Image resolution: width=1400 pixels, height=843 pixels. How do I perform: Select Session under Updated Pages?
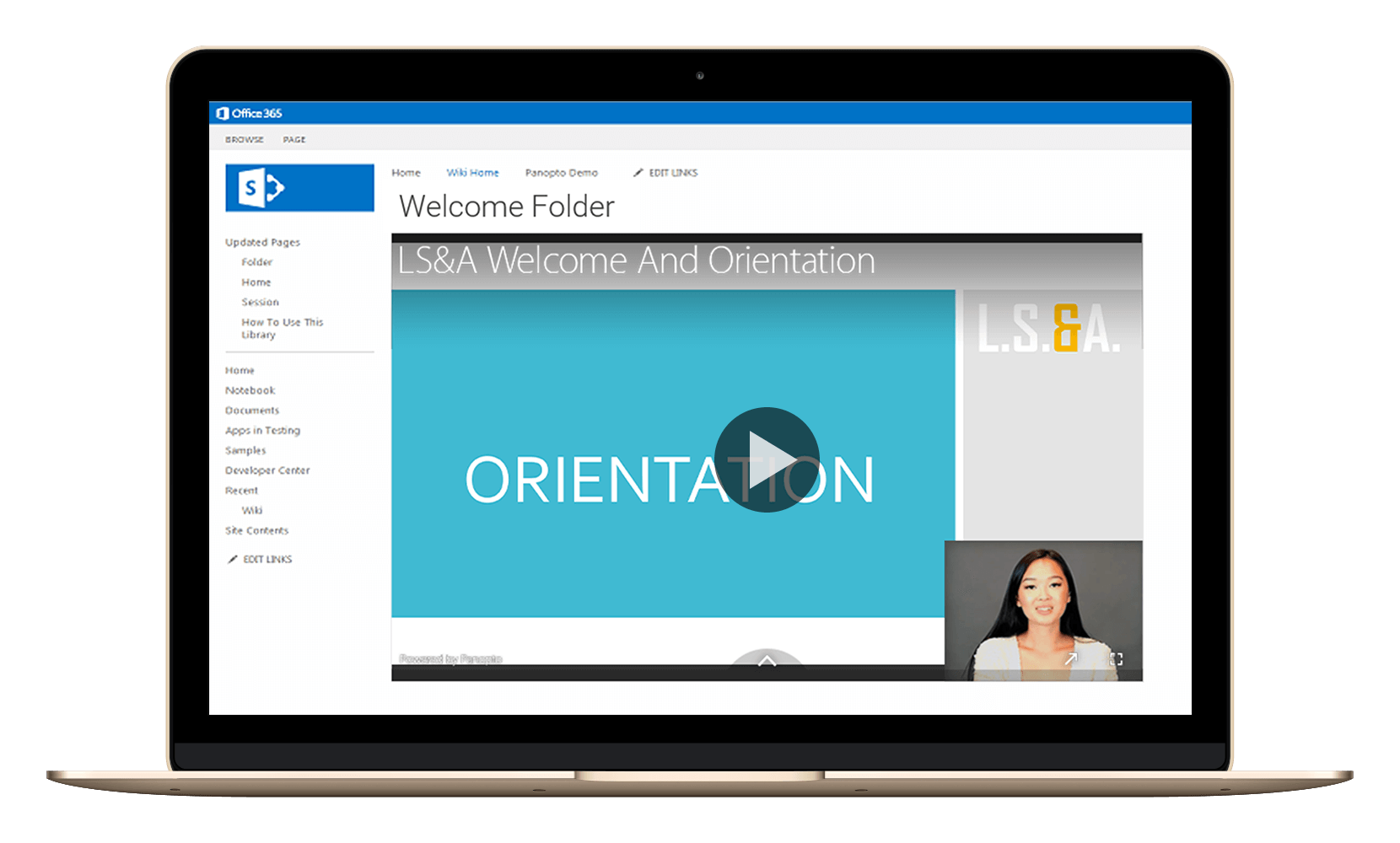point(260,302)
